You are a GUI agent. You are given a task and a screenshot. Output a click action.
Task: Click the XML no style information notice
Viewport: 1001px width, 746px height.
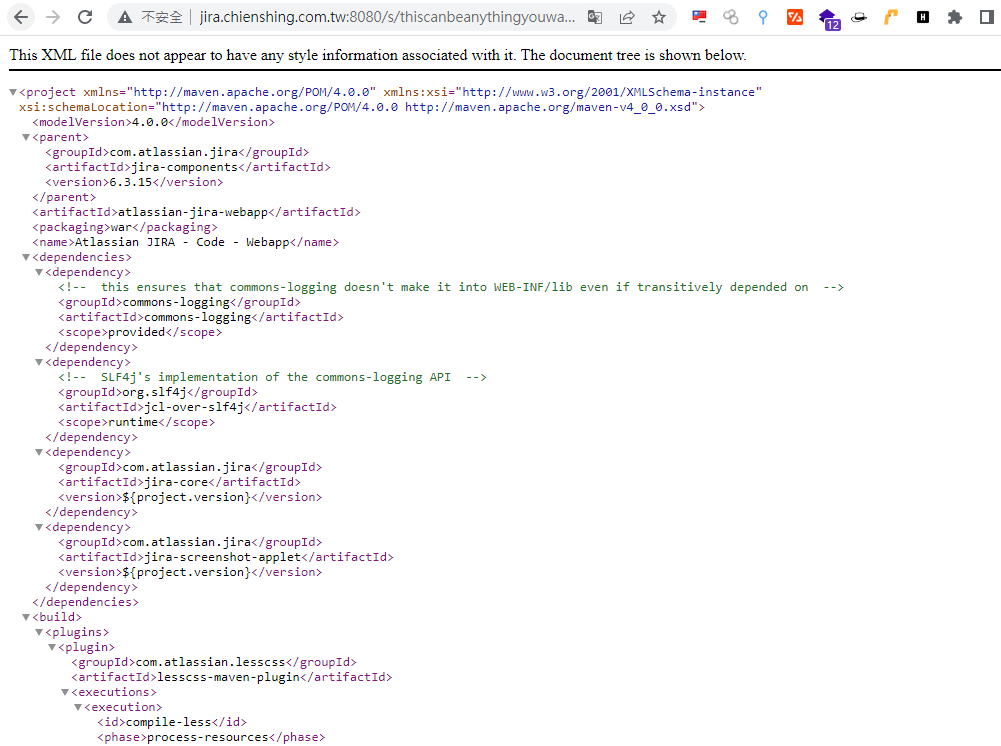click(378, 55)
